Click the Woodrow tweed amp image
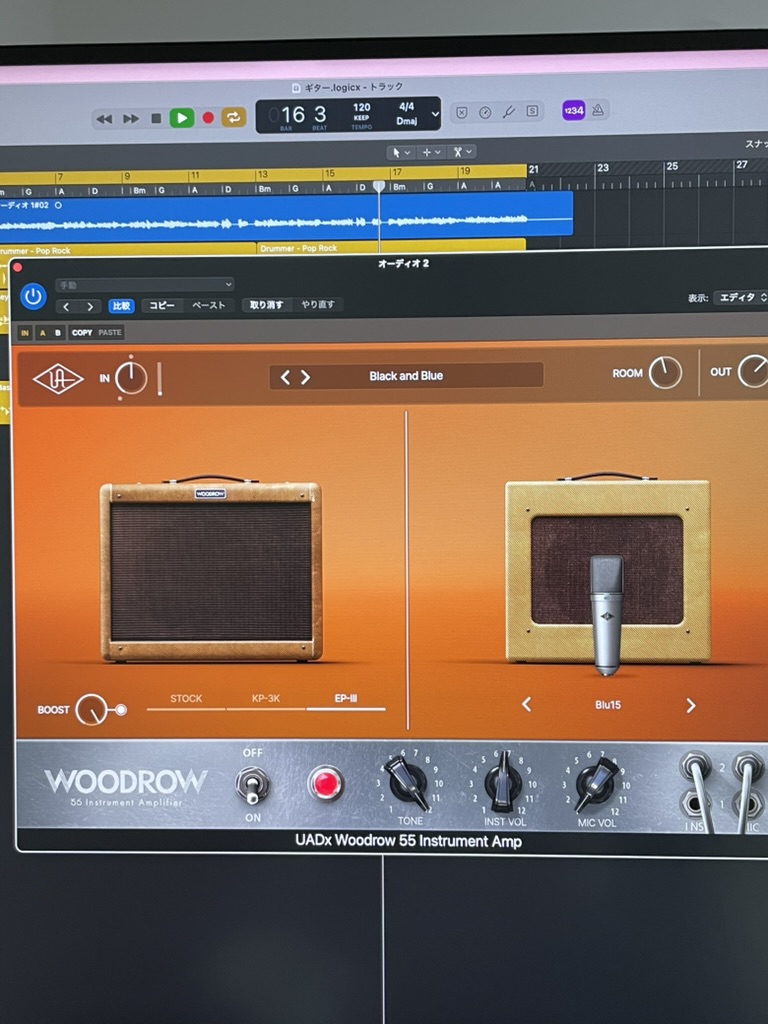 click(x=210, y=570)
